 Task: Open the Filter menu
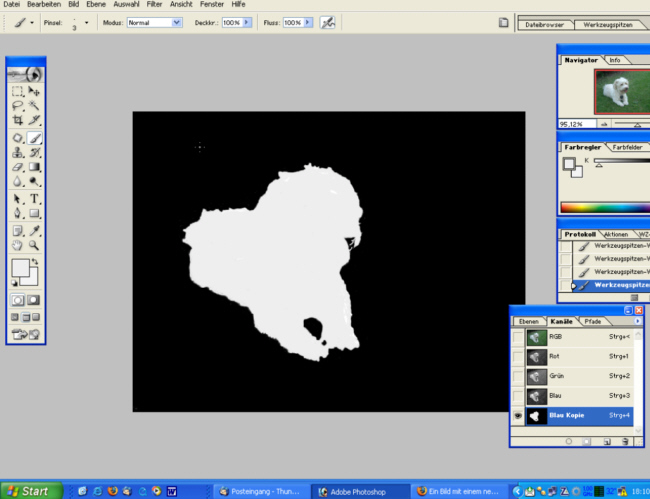pyautogui.click(x=154, y=4)
